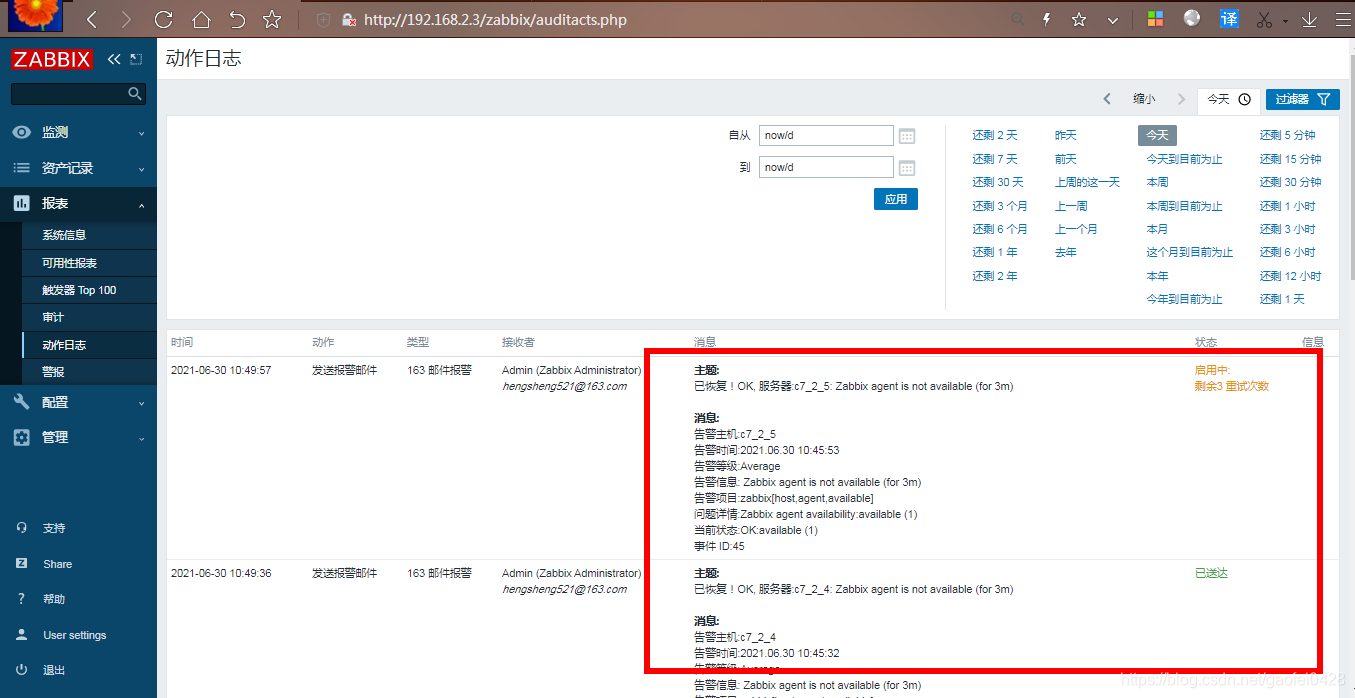This screenshot has height=698, width=1355.
Task: Open 可用性报表 submenu item
Action: 69,263
